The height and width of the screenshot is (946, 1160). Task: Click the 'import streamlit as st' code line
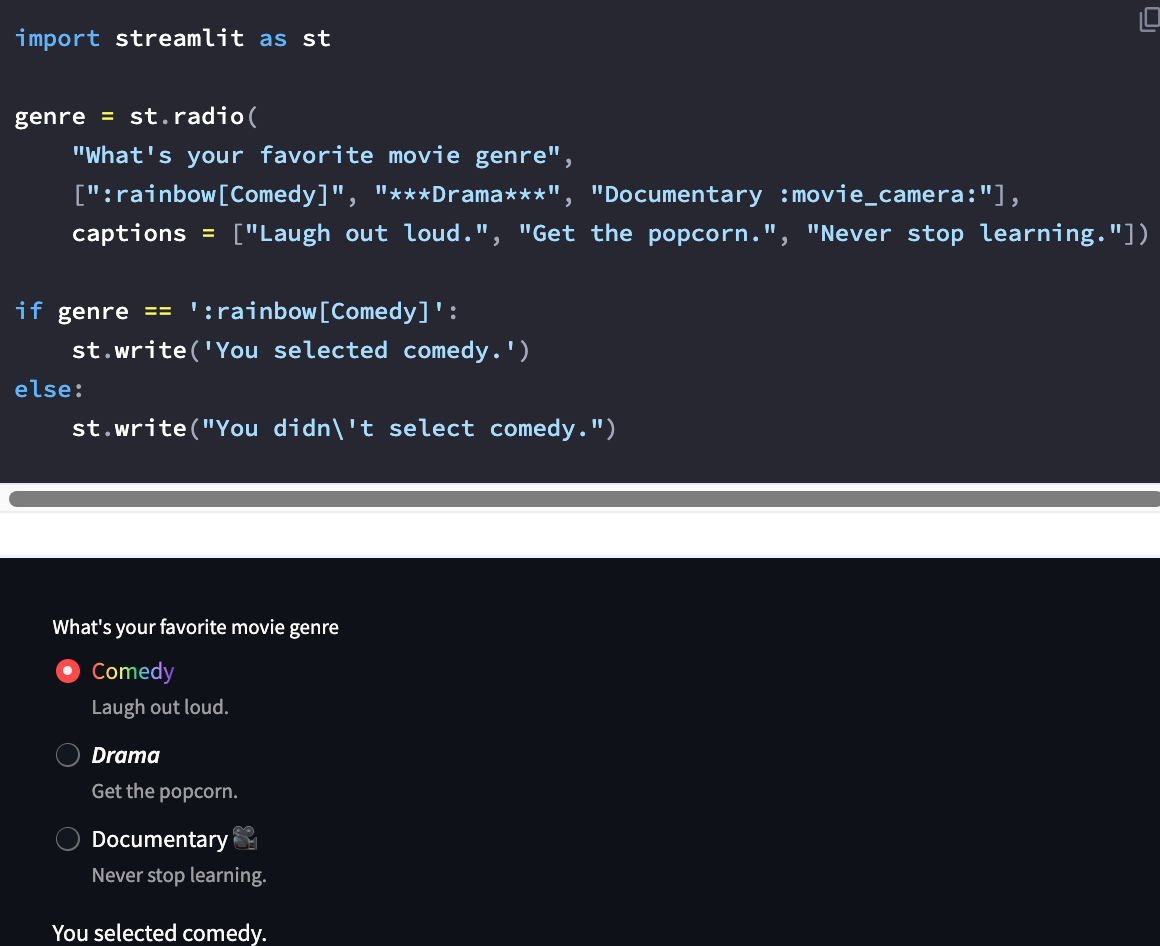(172, 38)
